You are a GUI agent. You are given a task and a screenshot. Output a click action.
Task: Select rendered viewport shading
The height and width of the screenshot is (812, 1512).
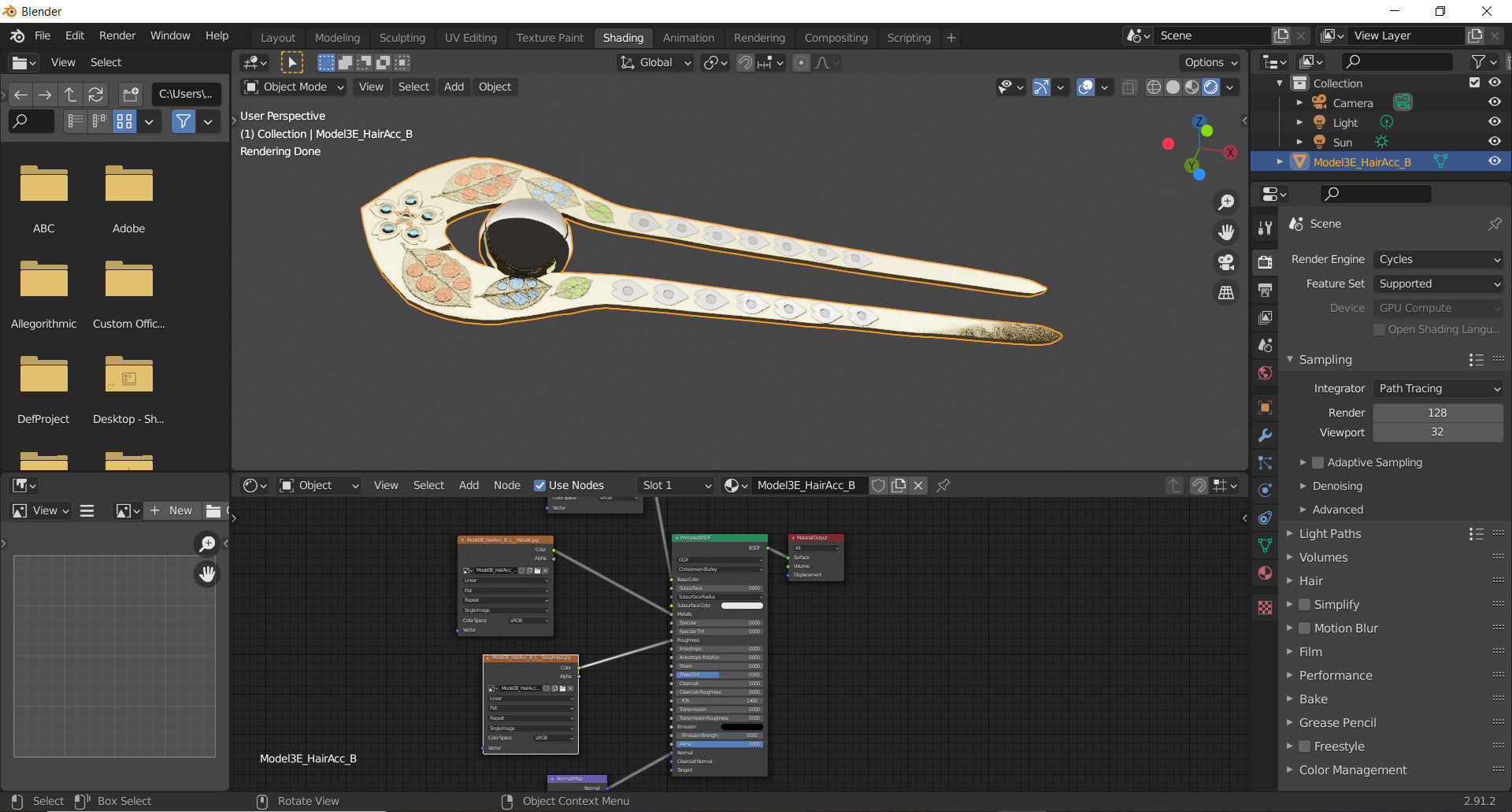1210,87
